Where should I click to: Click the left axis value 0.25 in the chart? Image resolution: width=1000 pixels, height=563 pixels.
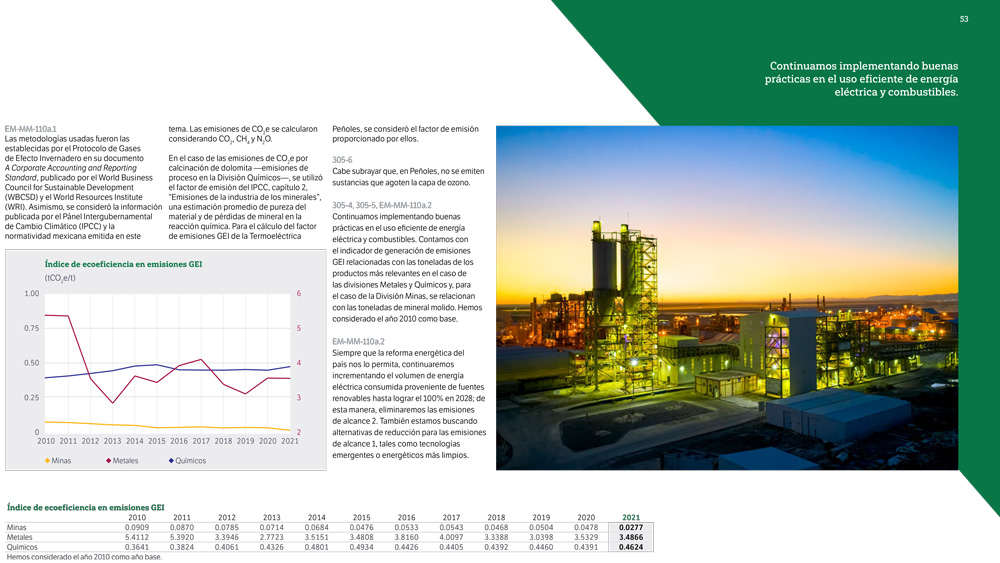[x=32, y=397]
